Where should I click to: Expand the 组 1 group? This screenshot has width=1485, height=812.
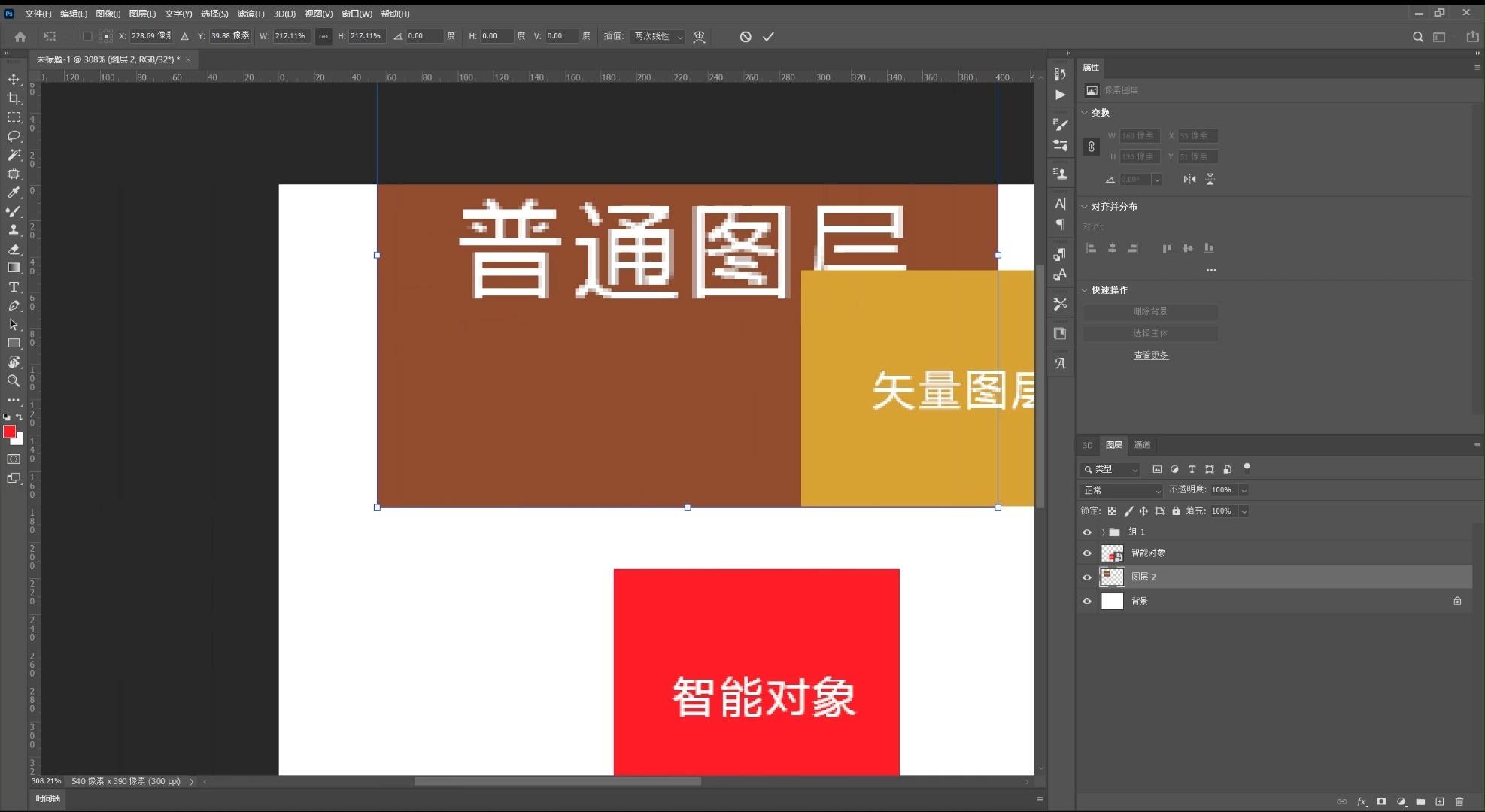(x=1103, y=532)
